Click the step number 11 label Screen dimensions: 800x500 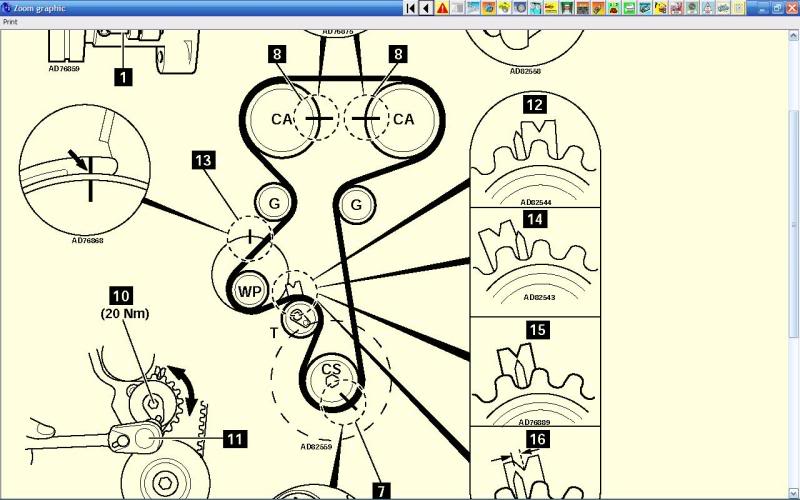point(235,439)
